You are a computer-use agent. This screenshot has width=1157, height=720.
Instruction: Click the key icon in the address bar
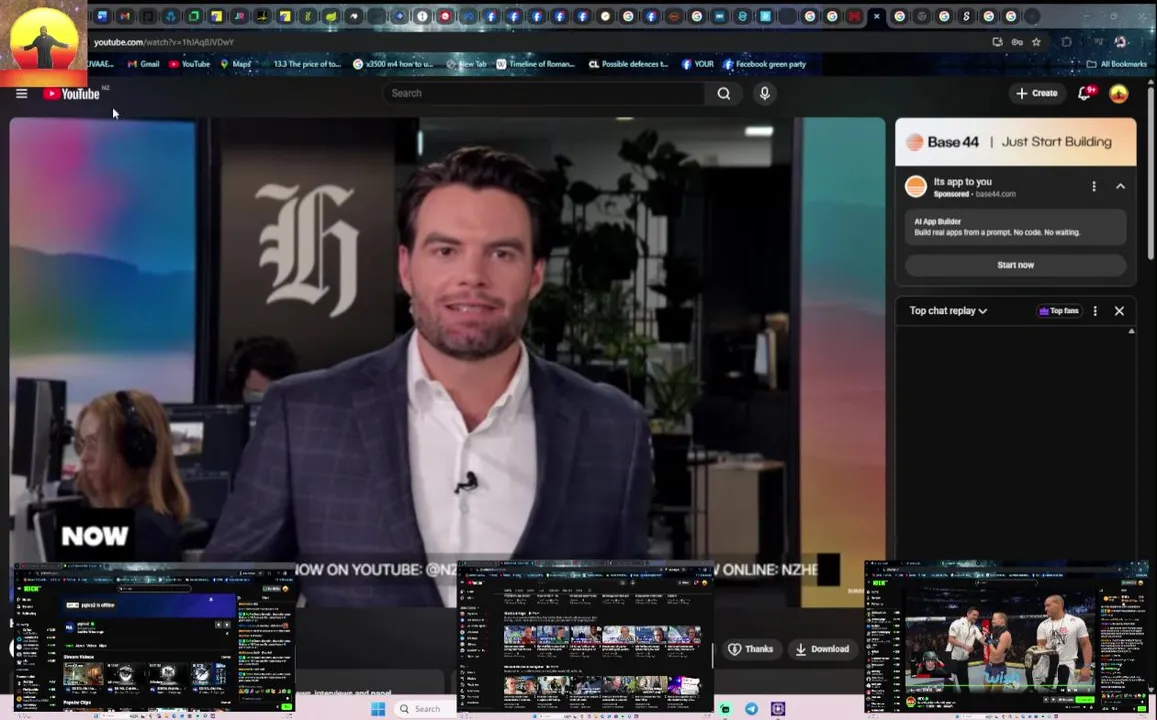tap(1017, 42)
